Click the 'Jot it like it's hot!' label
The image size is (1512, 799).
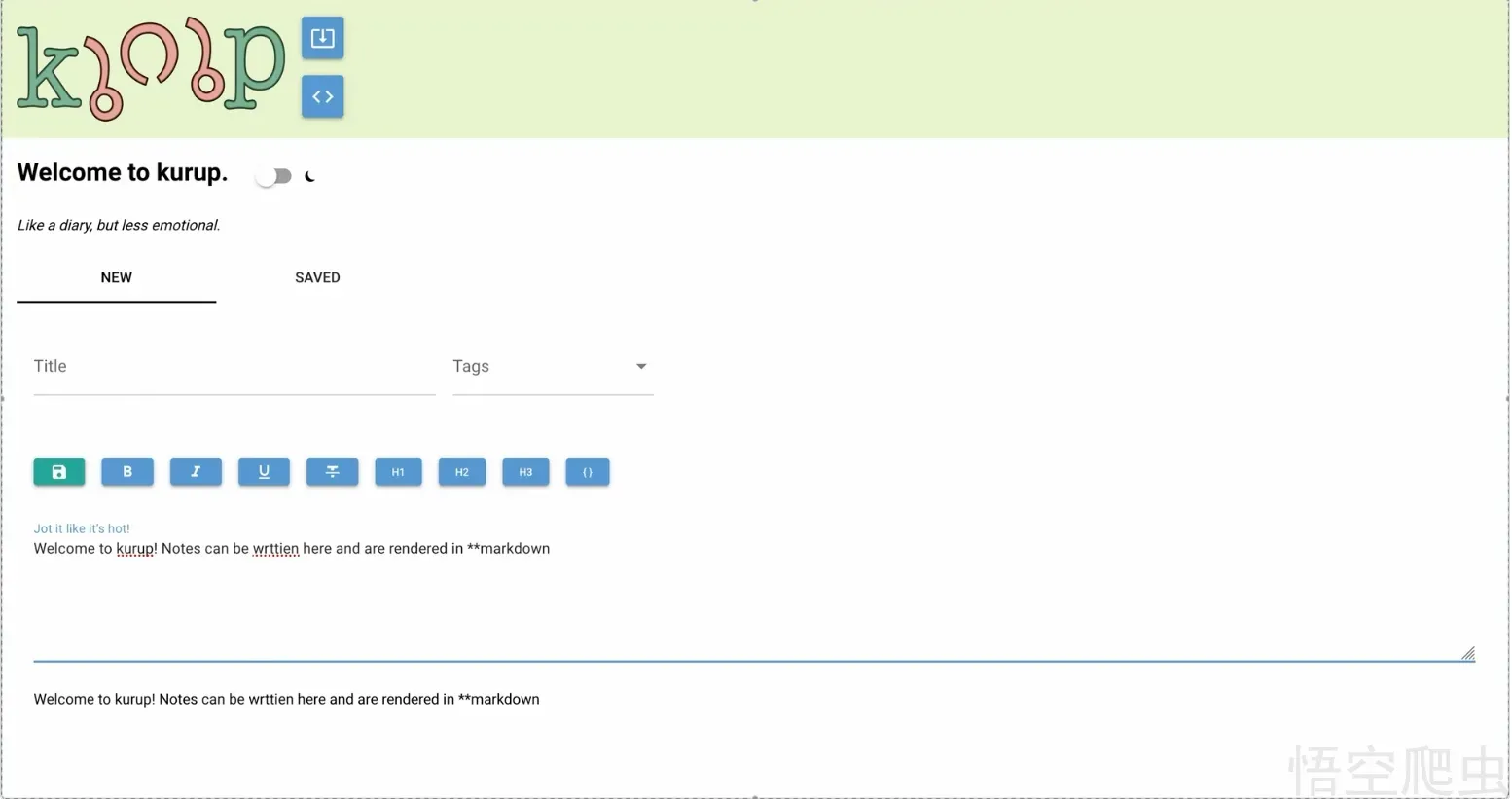[82, 528]
